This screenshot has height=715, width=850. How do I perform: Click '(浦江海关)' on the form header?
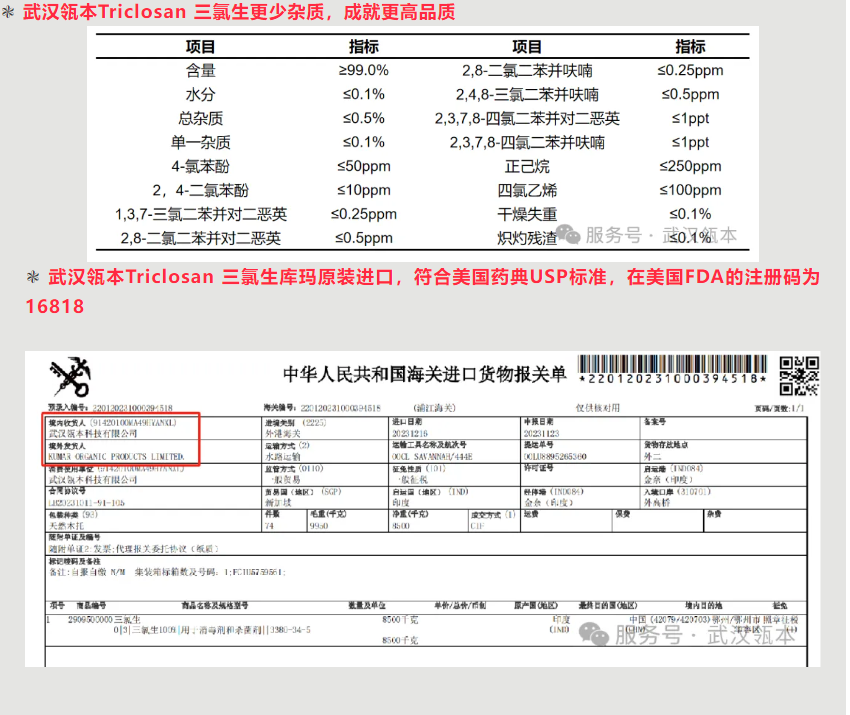pyautogui.click(x=434, y=408)
